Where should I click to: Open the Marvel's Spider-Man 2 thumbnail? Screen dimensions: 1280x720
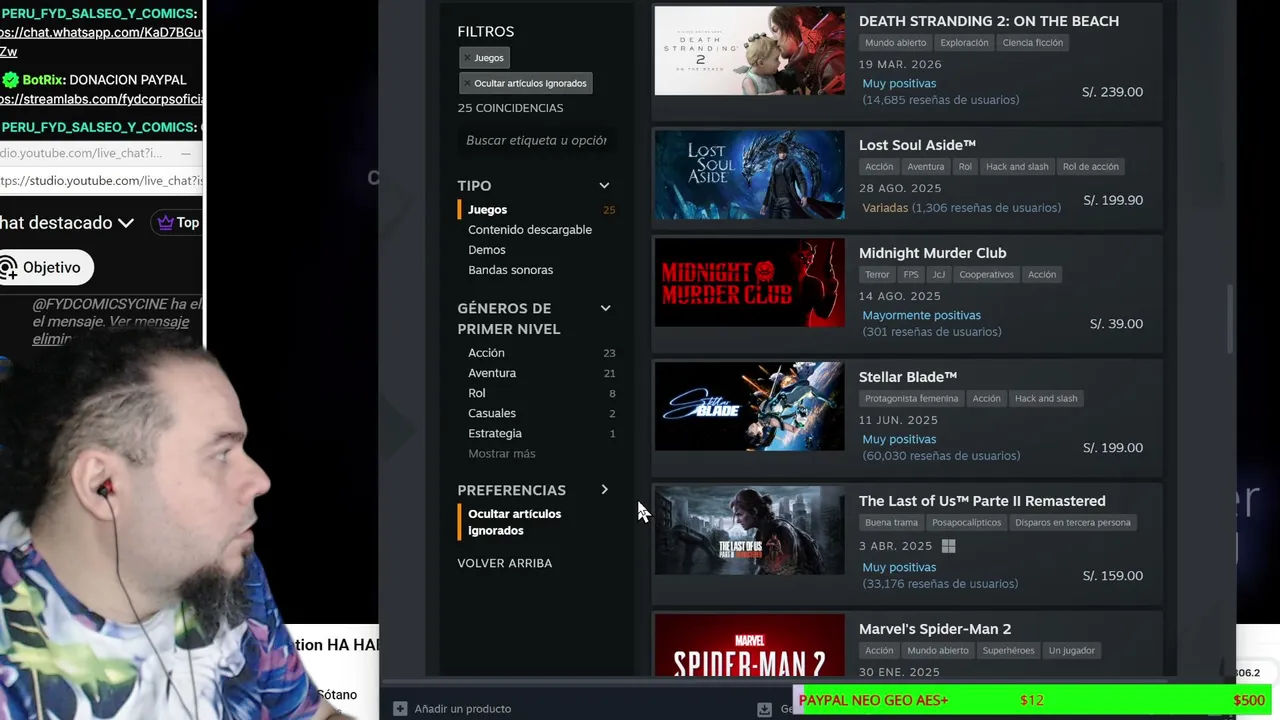tap(749, 647)
